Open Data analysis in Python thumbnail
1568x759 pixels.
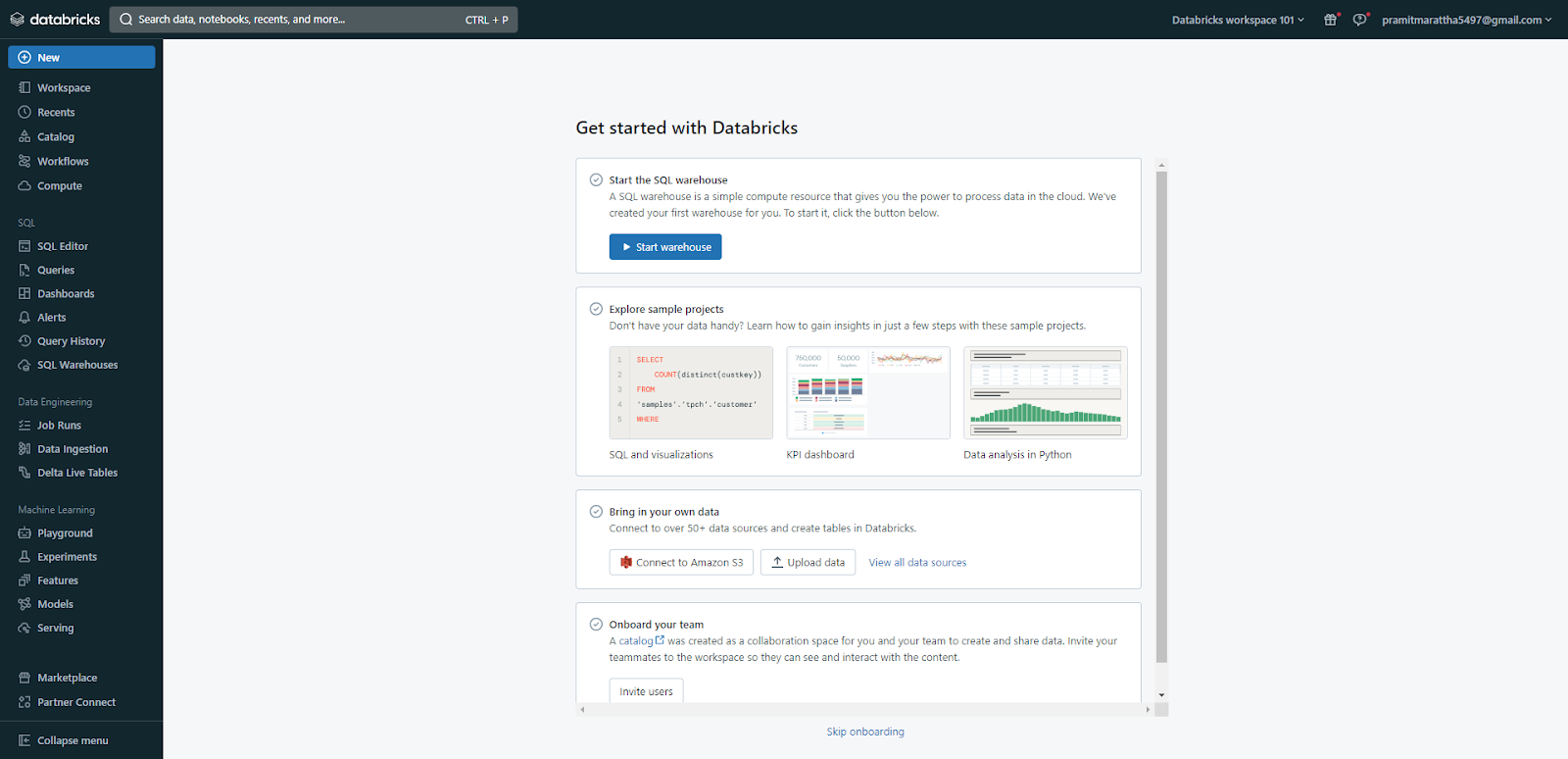coord(1046,392)
